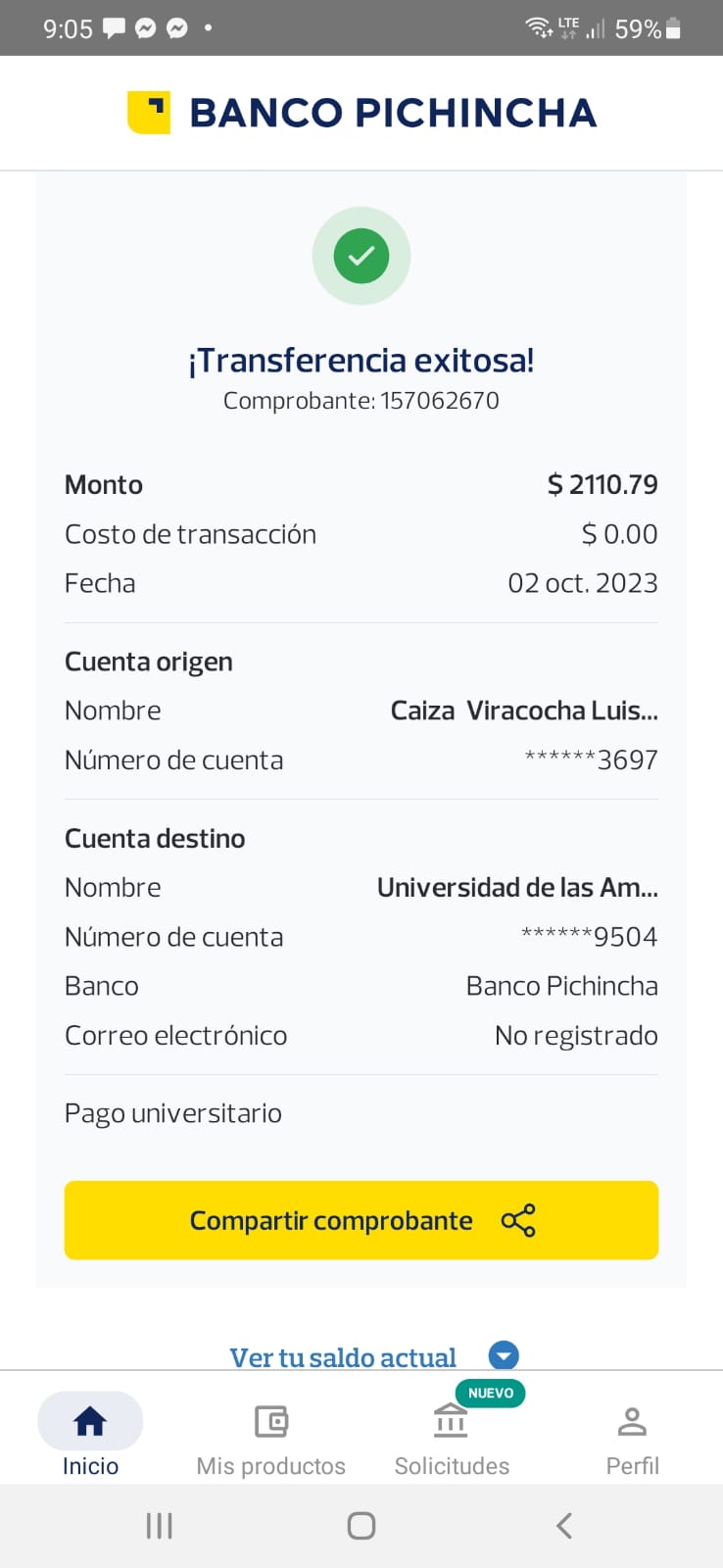Tap the truncated Universidad de las Am... name

517,888
